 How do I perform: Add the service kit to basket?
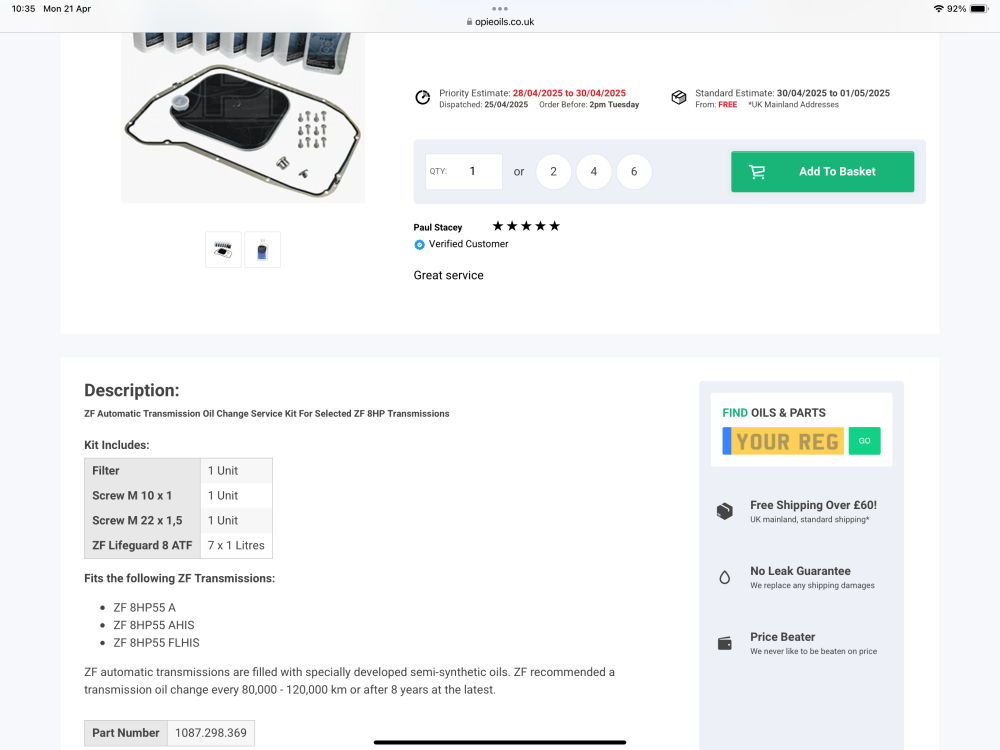[822, 172]
